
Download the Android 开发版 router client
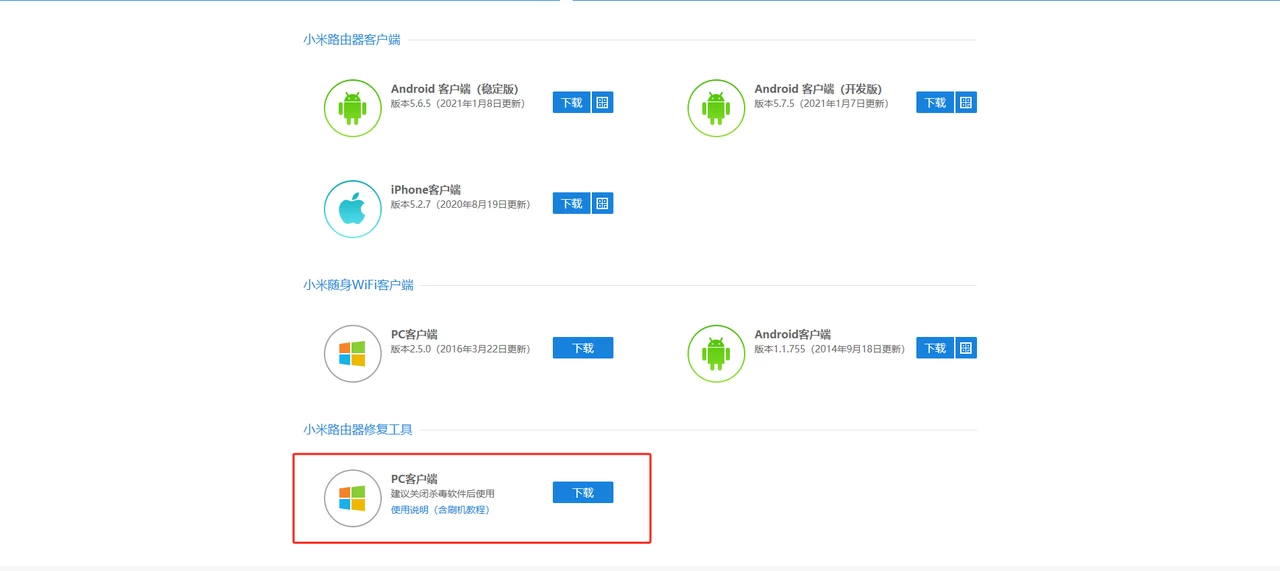click(x=935, y=102)
